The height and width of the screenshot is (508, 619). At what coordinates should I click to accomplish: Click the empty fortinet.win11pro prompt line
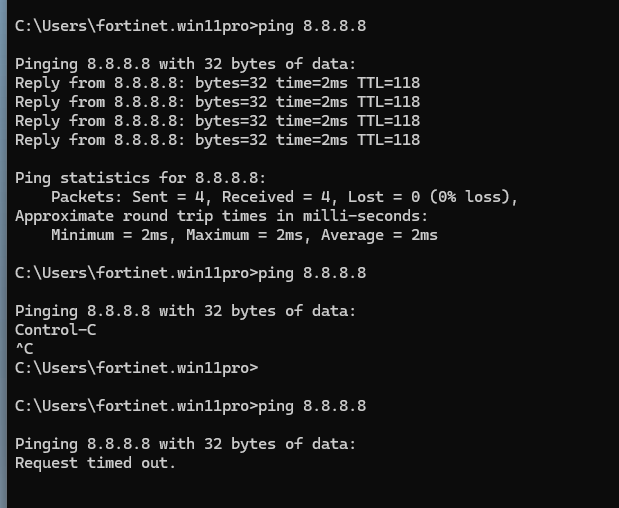136,368
